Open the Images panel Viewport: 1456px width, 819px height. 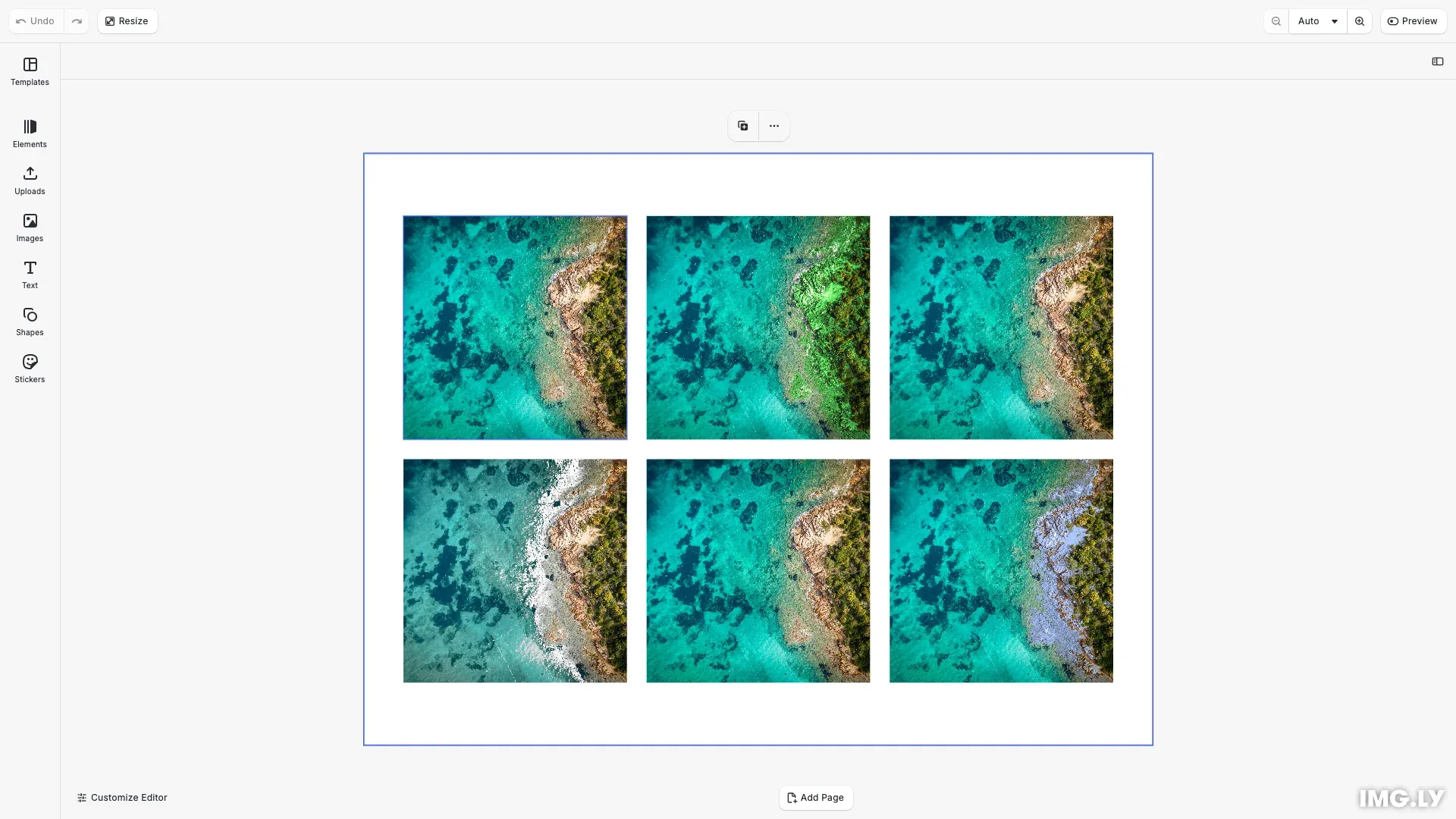pos(30,227)
